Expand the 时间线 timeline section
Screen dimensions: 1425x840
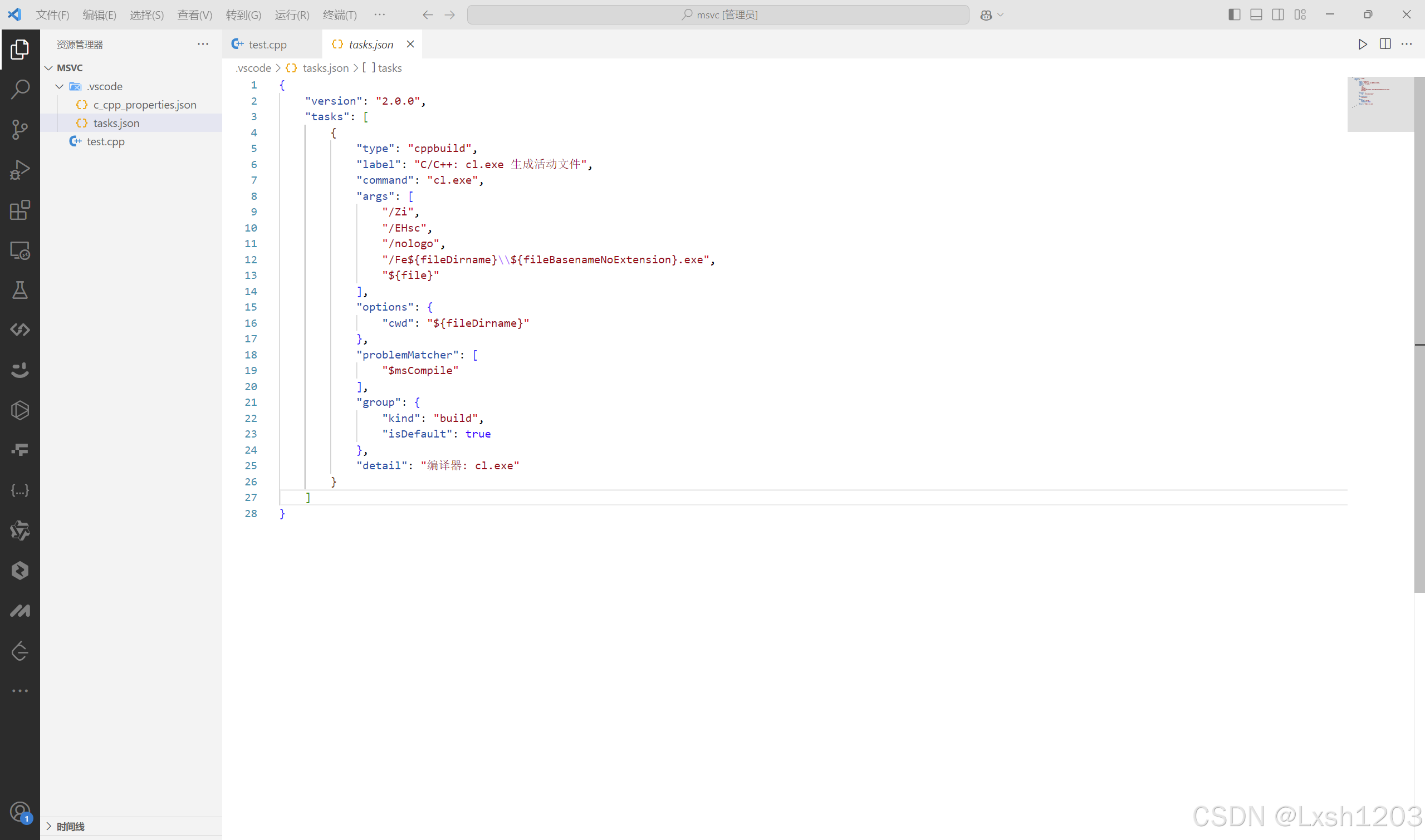(x=70, y=827)
